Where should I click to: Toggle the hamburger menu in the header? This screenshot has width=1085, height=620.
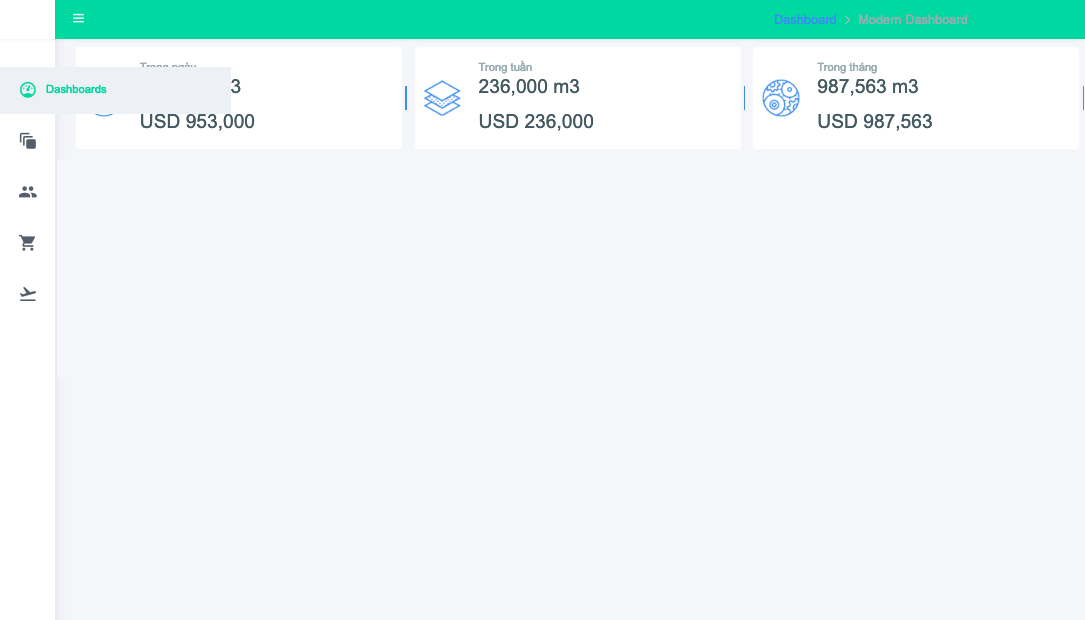(78, 18)
